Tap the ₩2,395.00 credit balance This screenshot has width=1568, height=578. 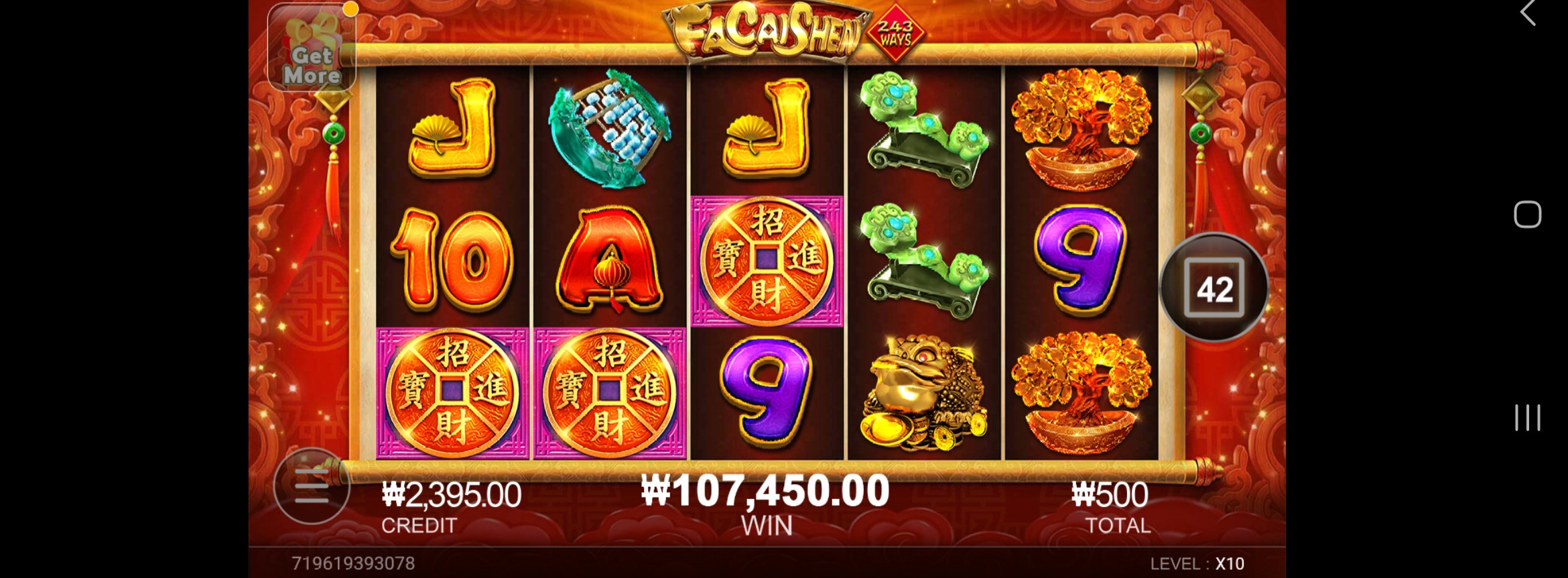452,496
